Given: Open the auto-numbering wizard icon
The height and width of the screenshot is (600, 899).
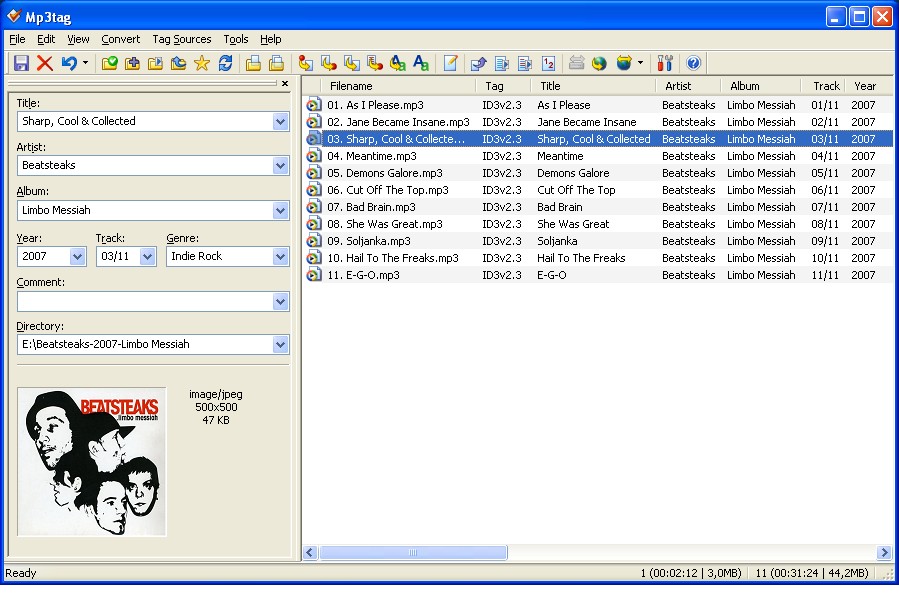Looking at the screenshot, I should 548,62.
